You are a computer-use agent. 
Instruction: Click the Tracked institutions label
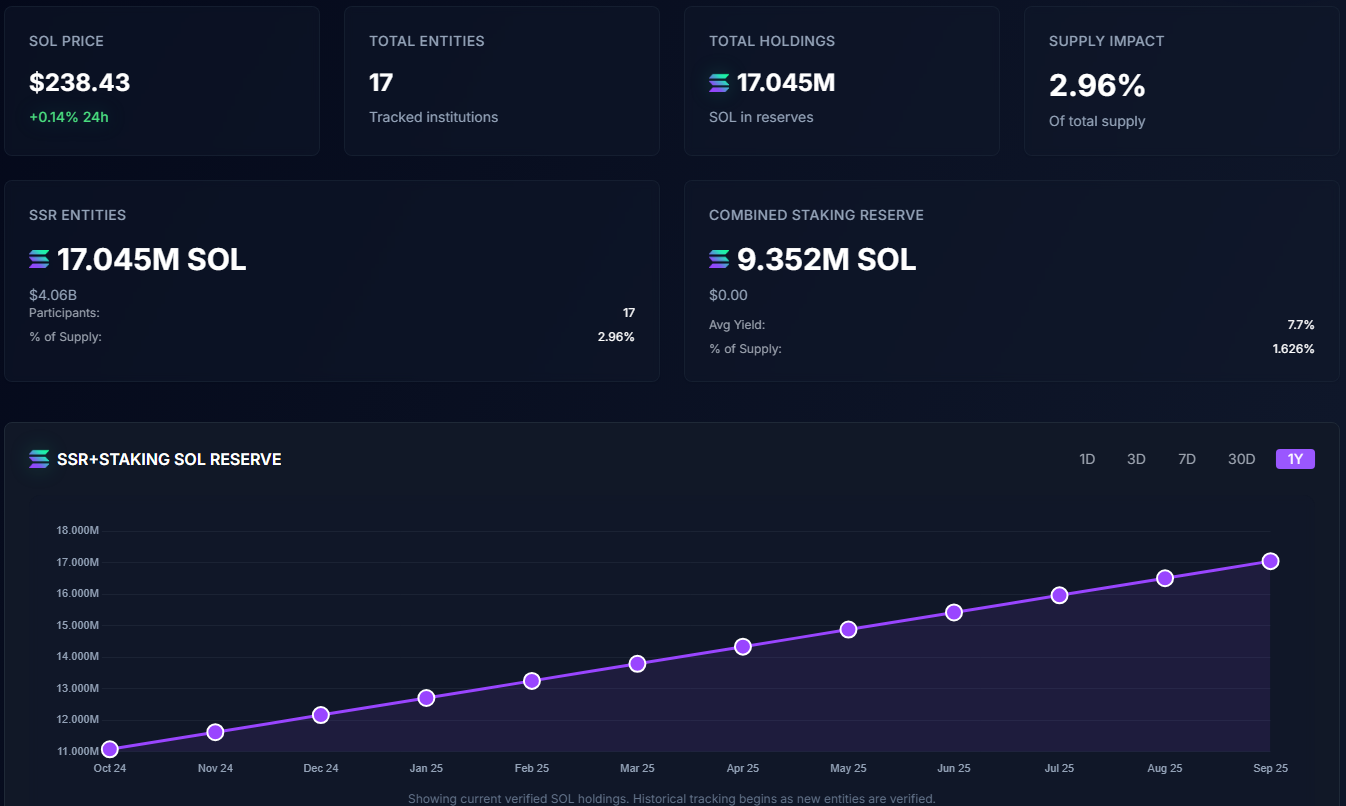point(432,117)
